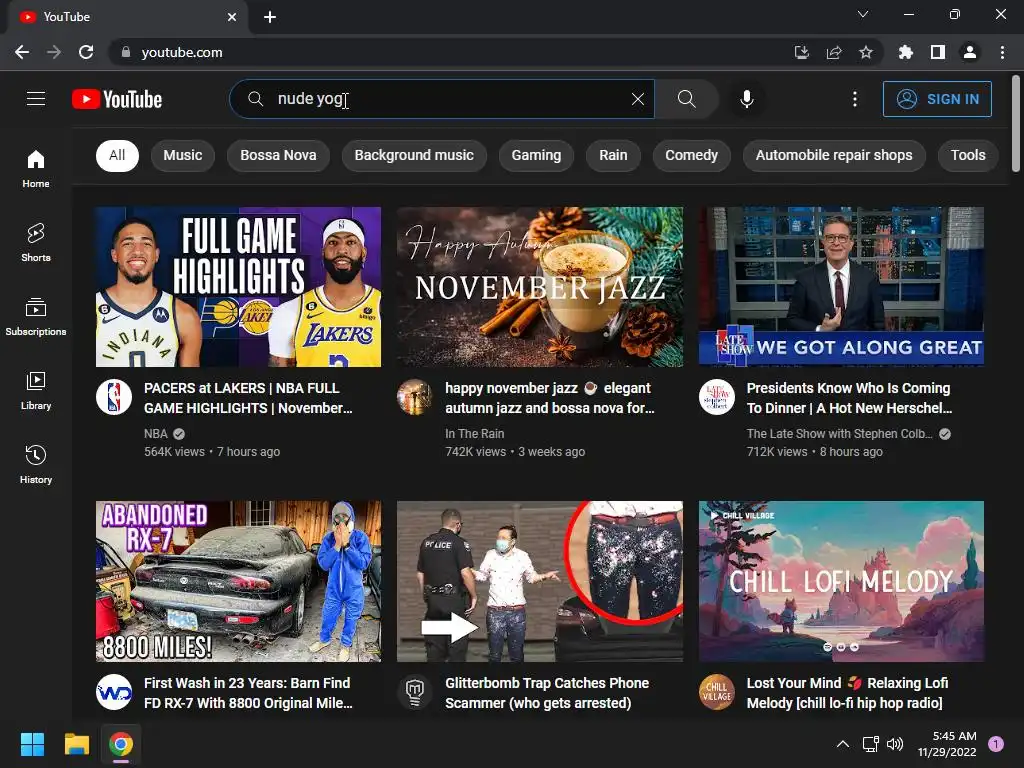Open the Chrome profile icon
Viewport: 1024px width, 768px height.
click(970, 52)
